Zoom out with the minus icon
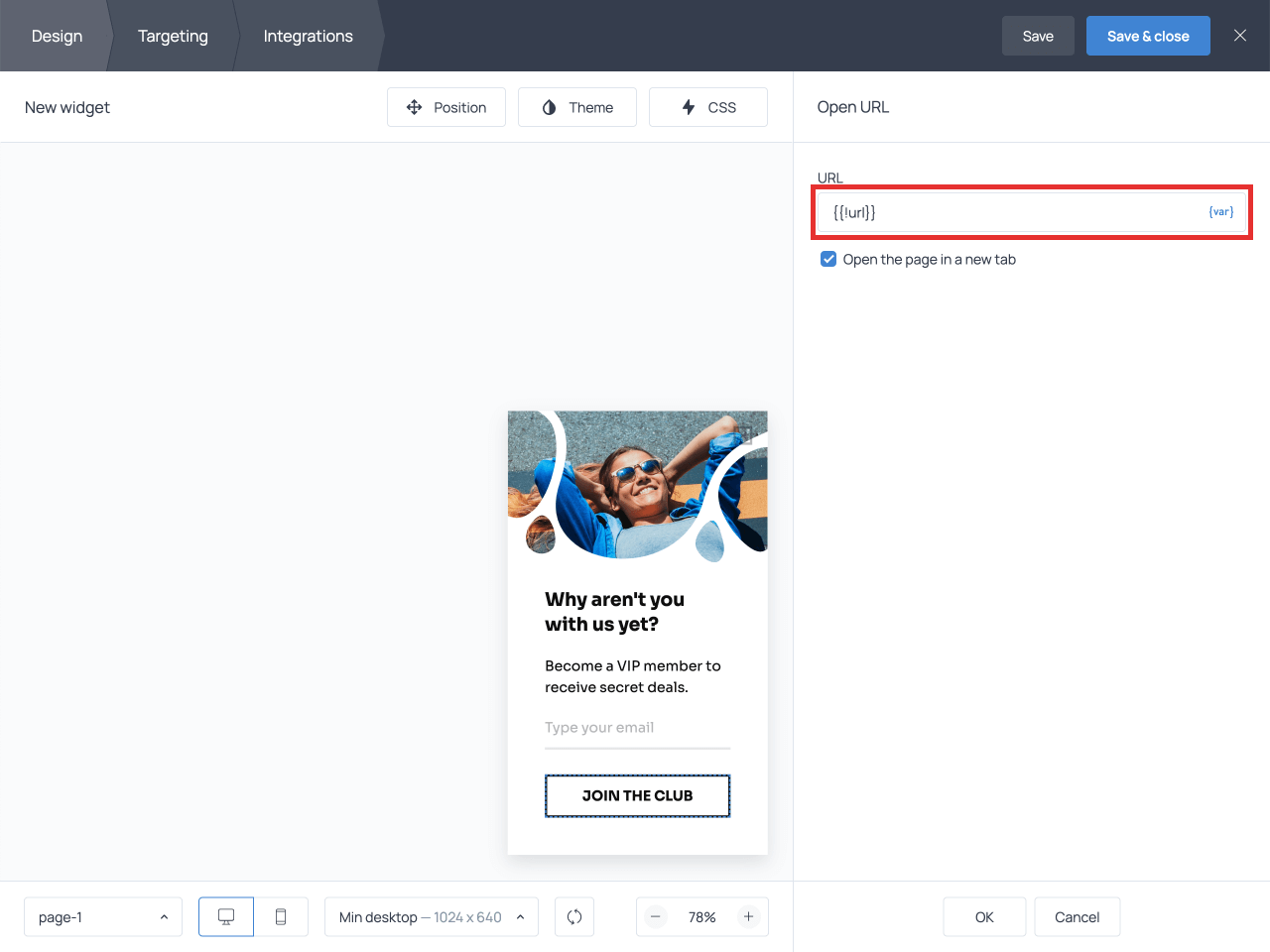Screen dimensions: 1270x952 point(656,917)
